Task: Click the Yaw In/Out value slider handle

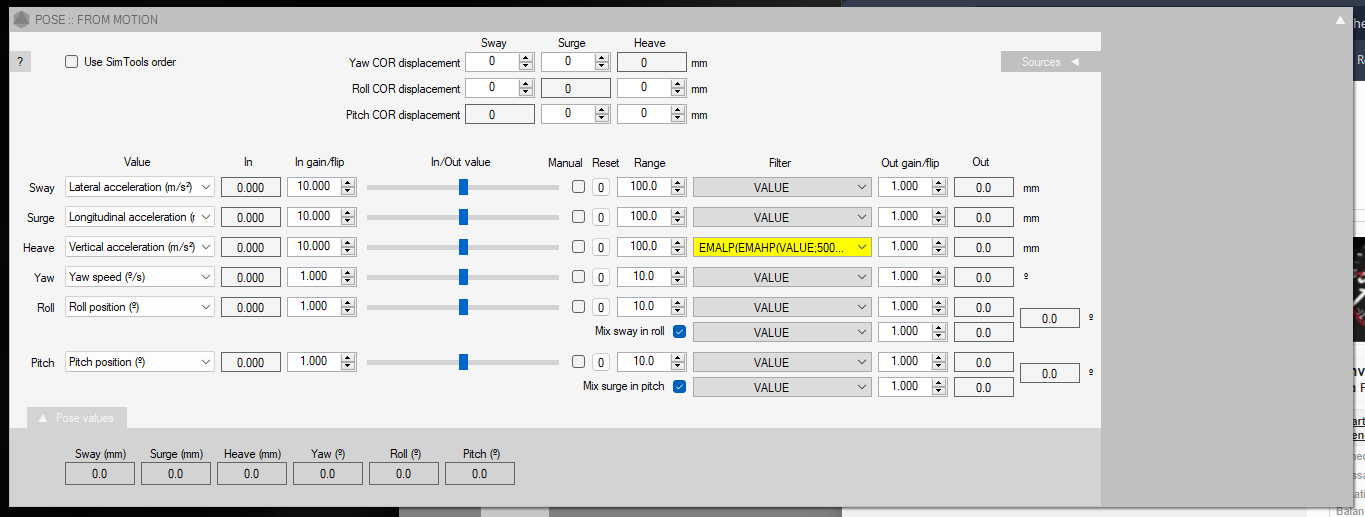Action: point(463,277)
